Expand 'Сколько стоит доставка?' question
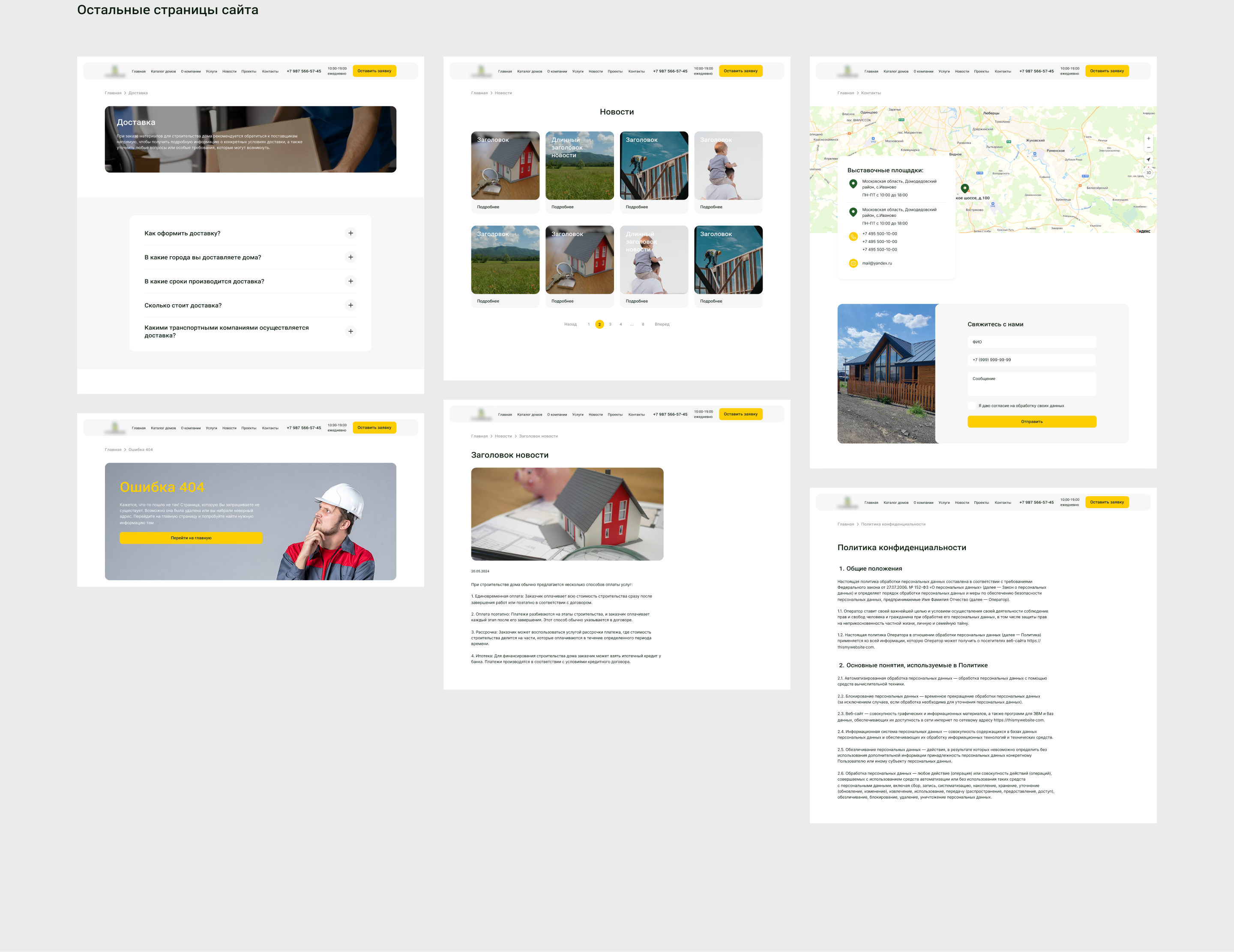The width and height of the screenshot is (1234, 952). tap(350, 305)
